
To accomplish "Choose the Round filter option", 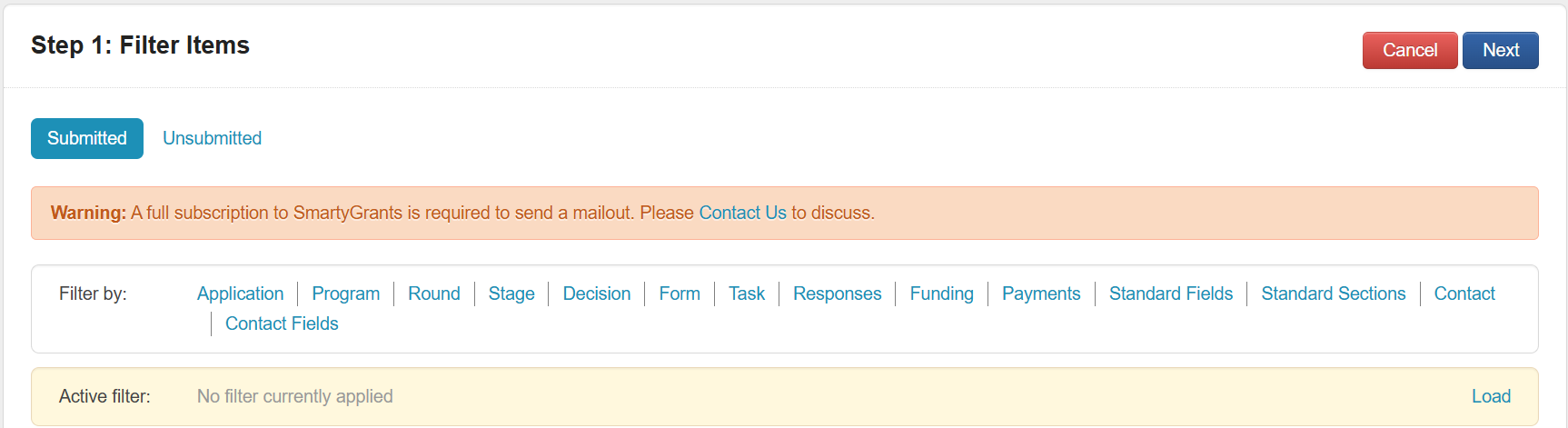I will 433,294.
